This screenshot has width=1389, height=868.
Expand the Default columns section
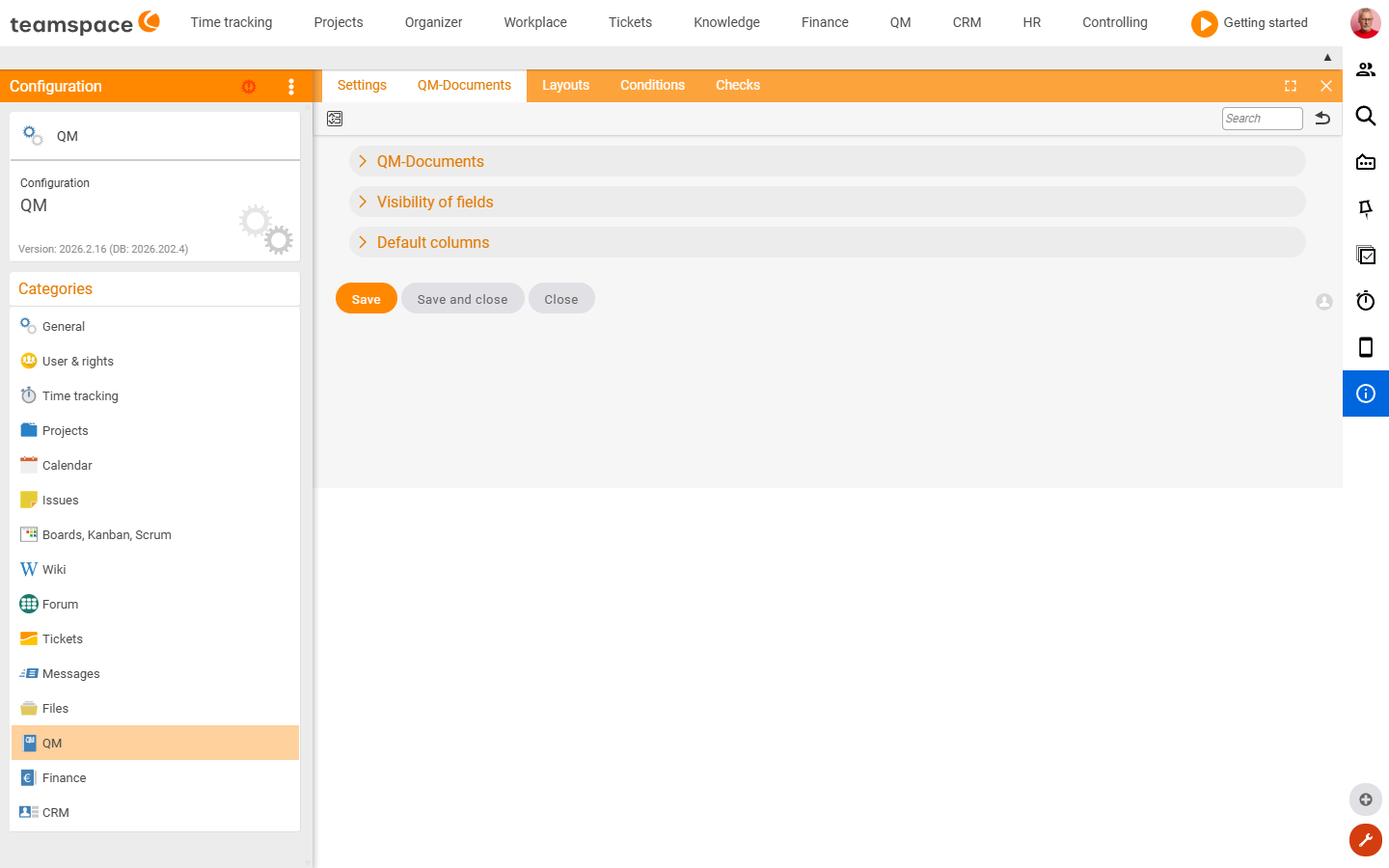pyautogui.click(x=828, y=242)
